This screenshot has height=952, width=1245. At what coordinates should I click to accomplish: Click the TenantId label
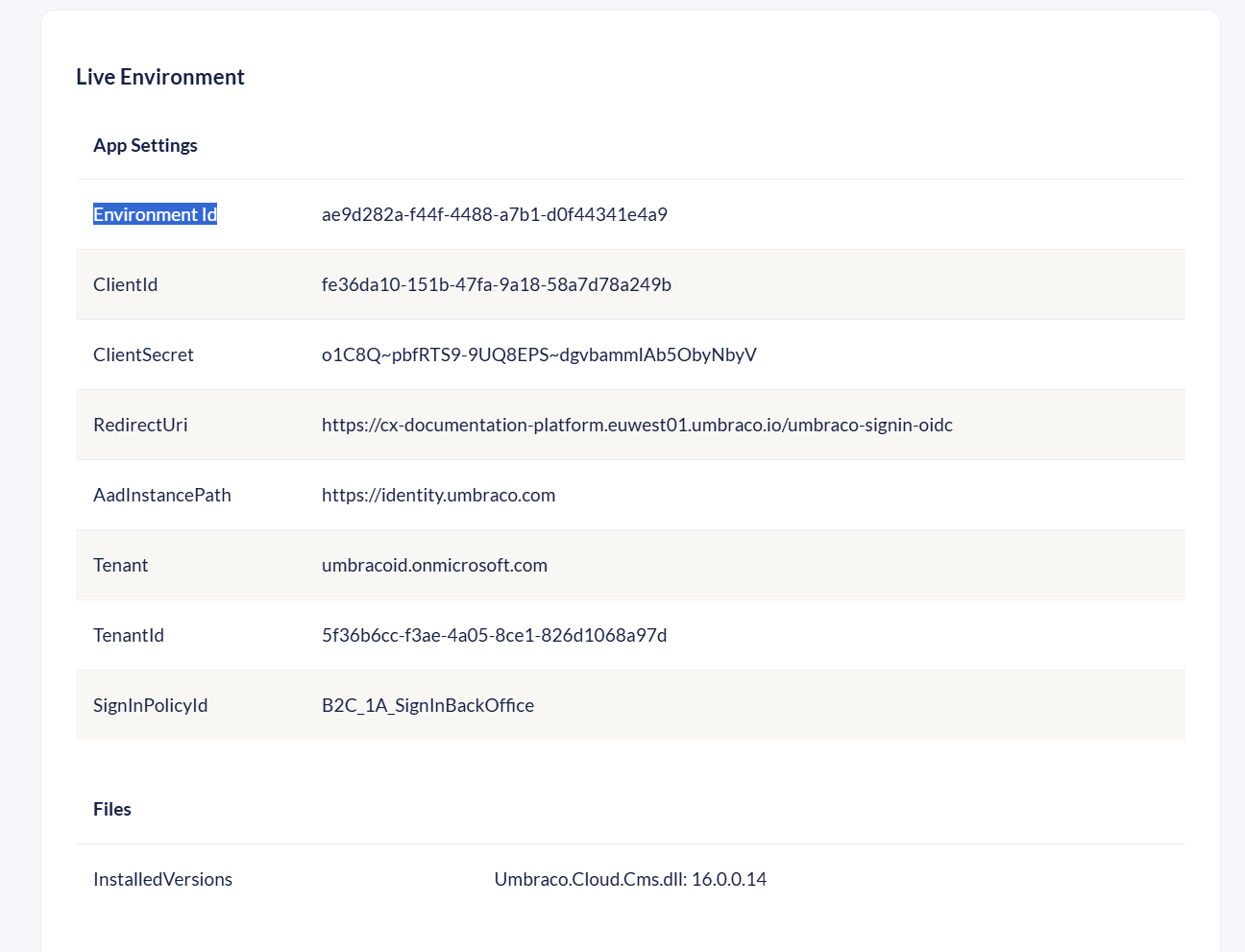click(128, 635)
